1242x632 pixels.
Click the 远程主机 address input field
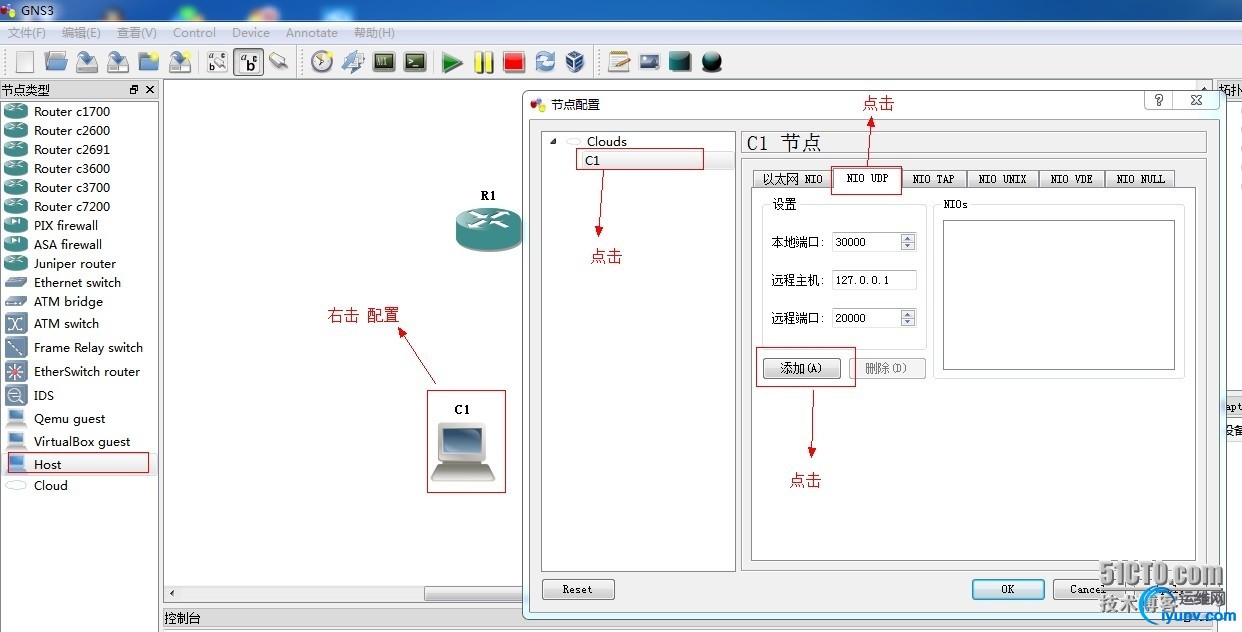tap(875, 280)
